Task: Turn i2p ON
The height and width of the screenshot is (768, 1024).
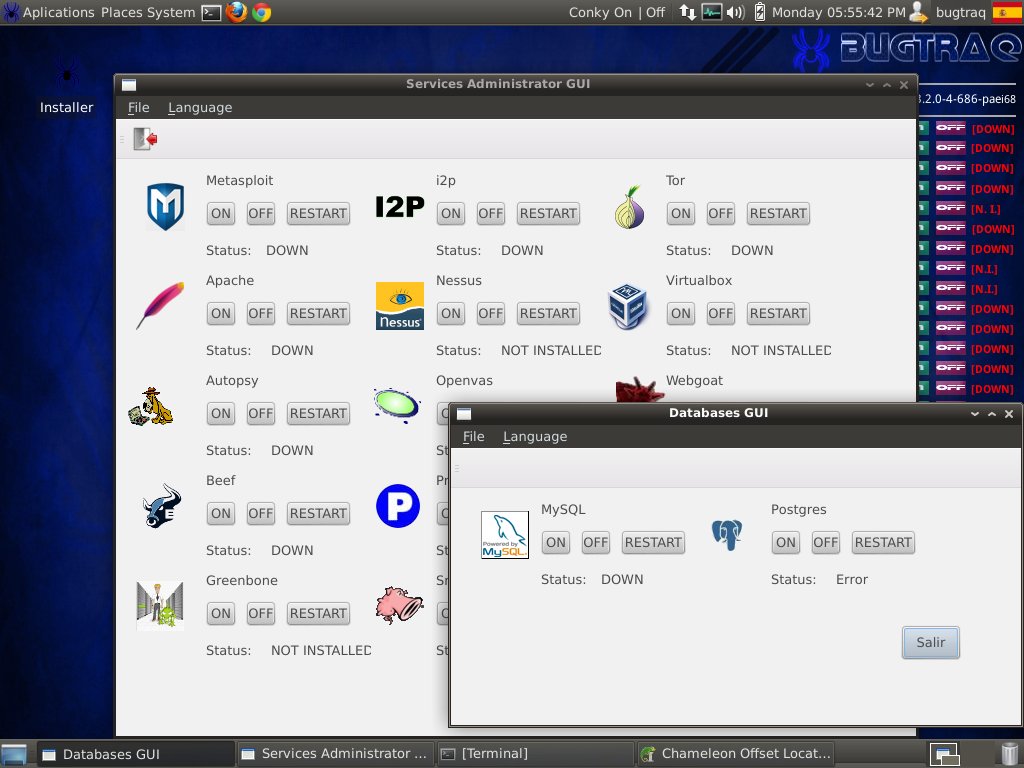Action: 451,214
